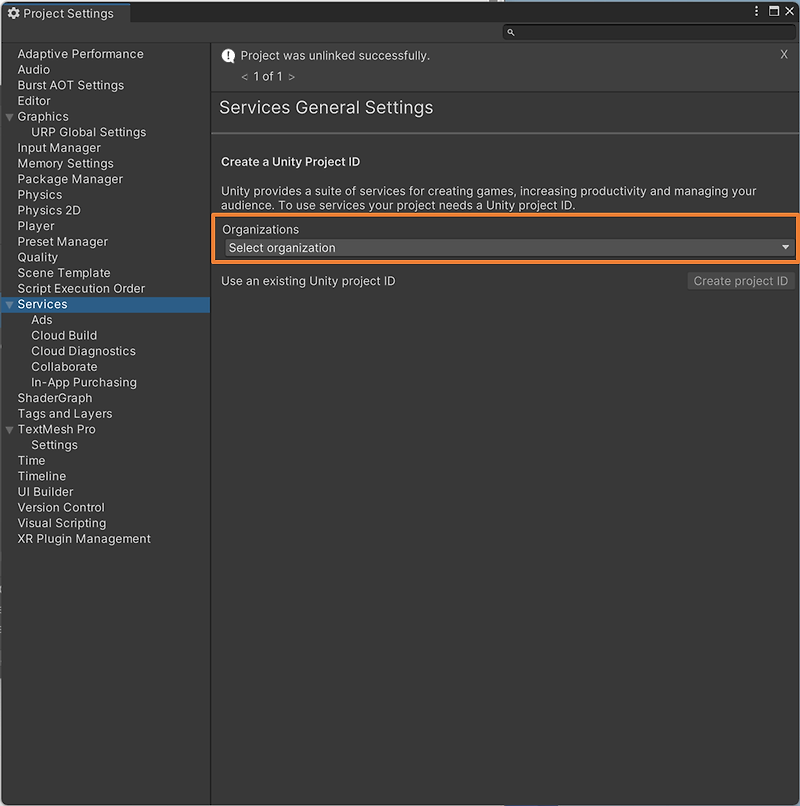Go to the previous notification arrow
This screenshot has height=806, width=800.
pyautogui.click(x=245, y=77)
